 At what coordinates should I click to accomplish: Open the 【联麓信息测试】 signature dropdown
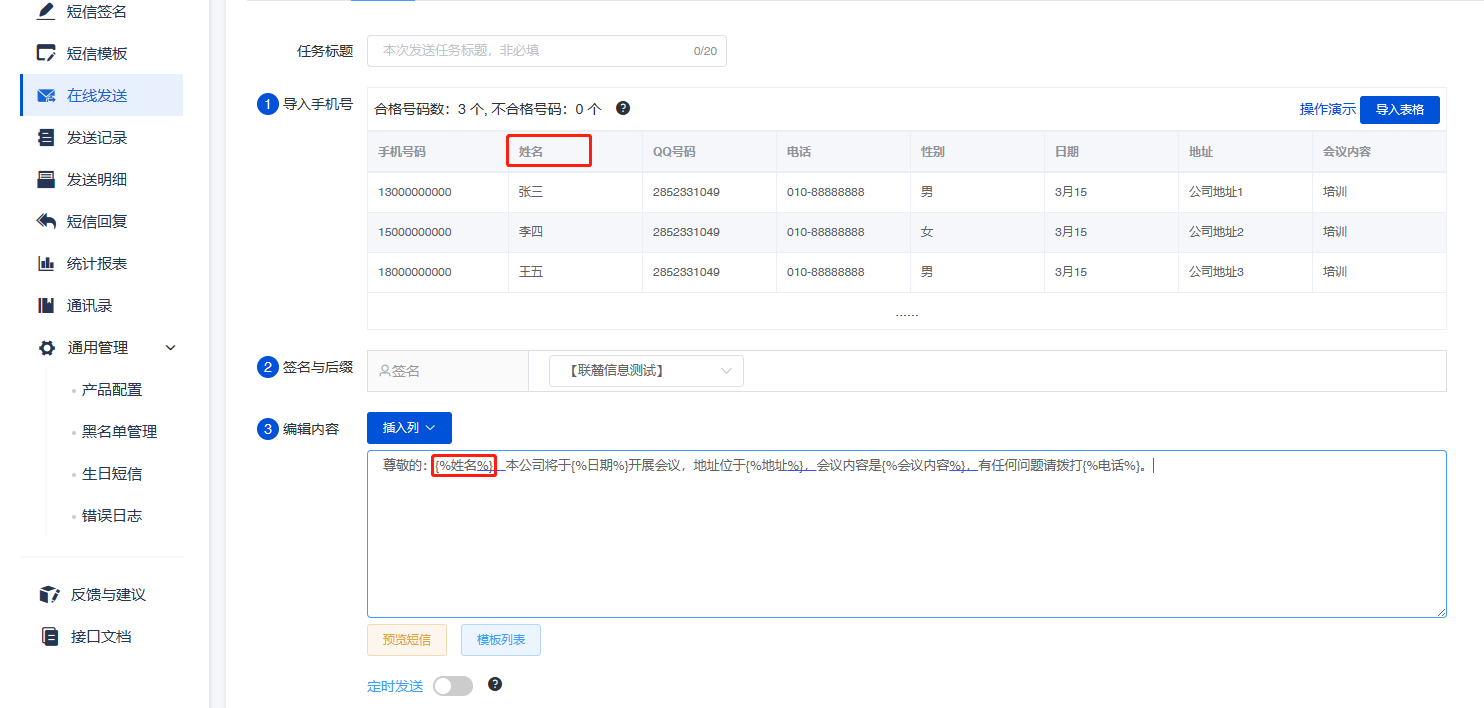coord(646,370)
